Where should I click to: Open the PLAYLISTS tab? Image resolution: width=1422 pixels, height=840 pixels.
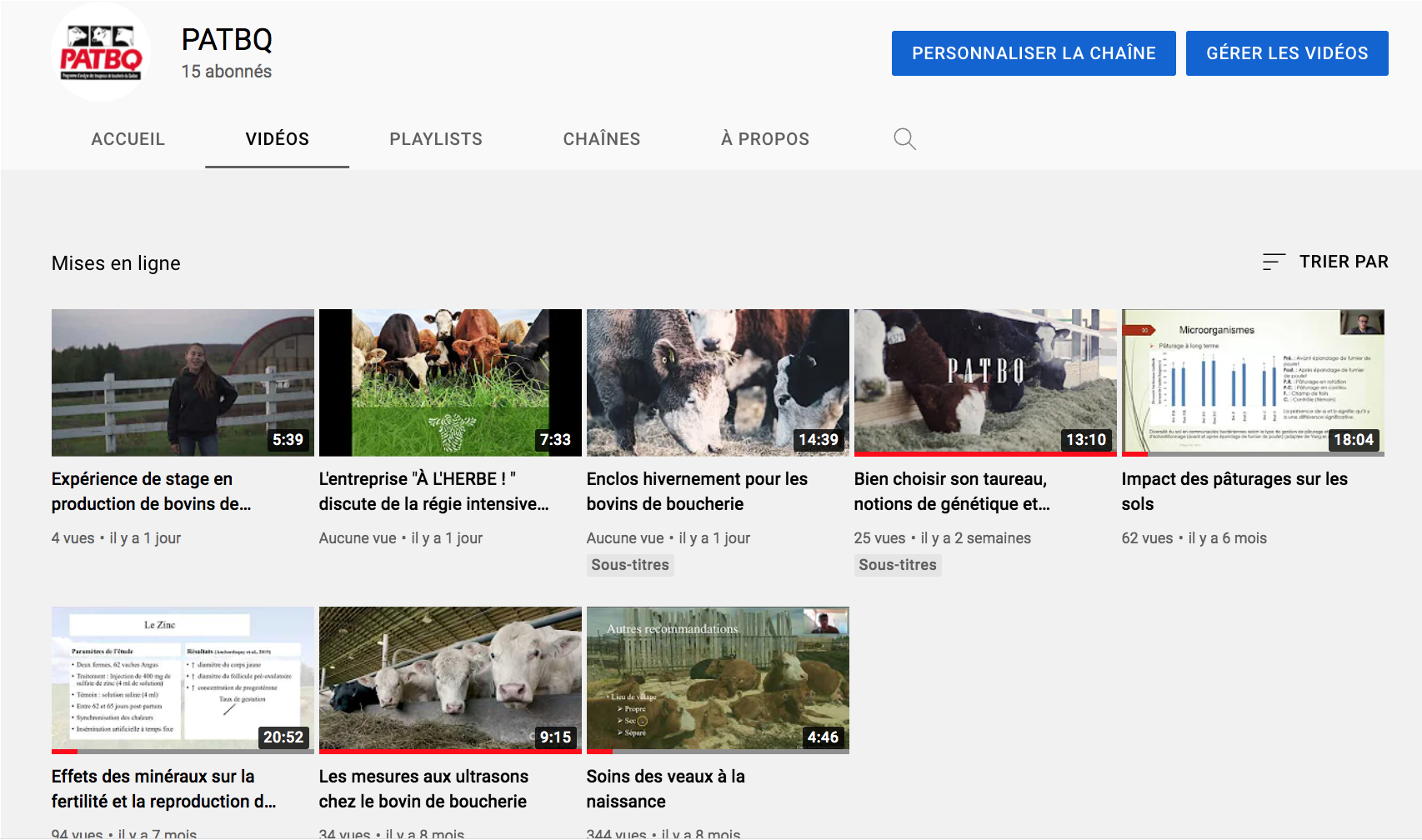[436, 139]
